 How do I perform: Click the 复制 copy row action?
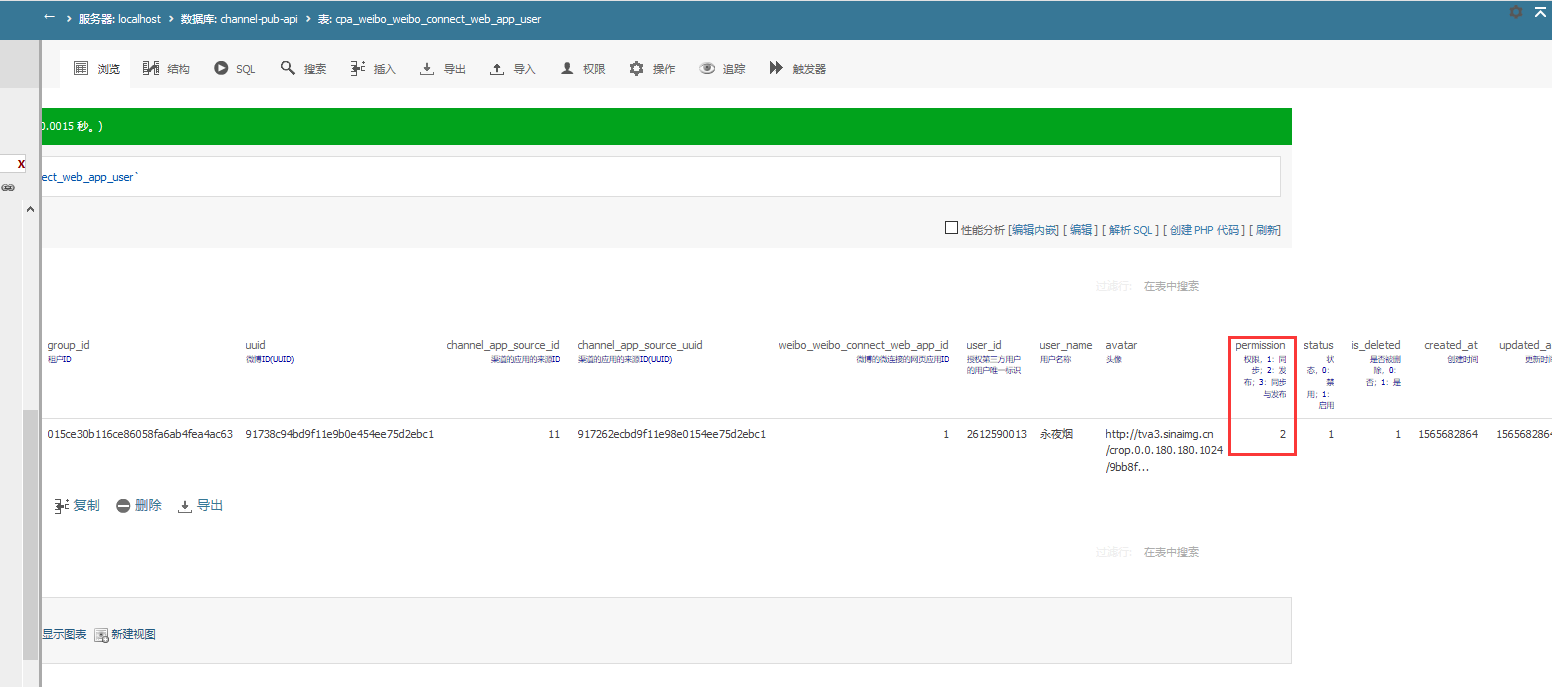point(77,506)
